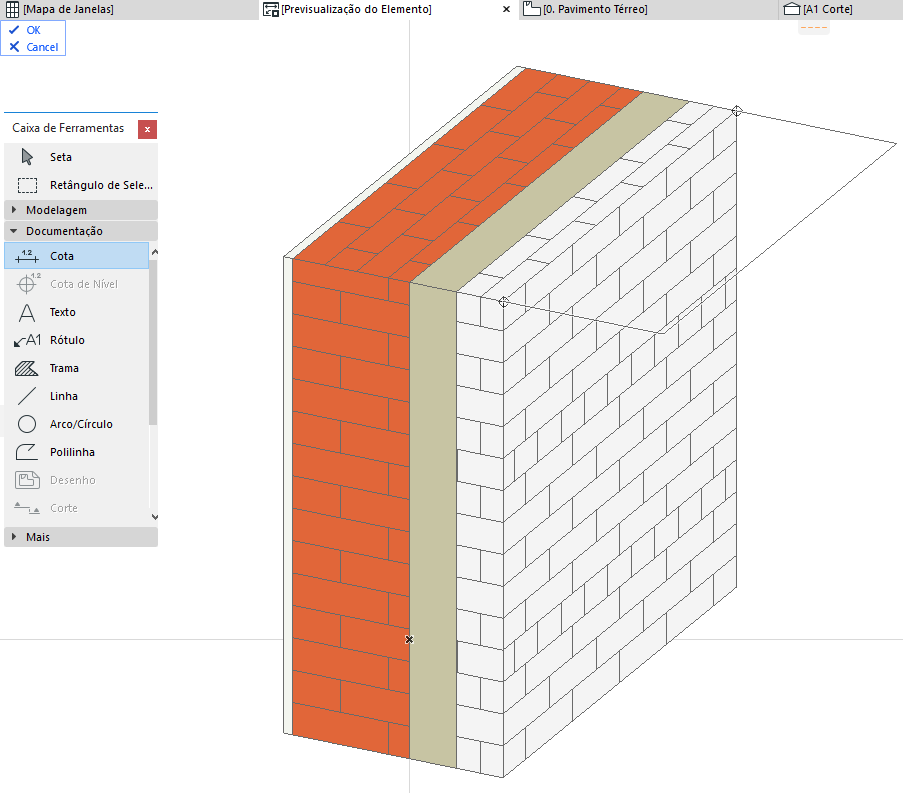The width and height of the screenshot is (903, 793).
Task: Click the Mapa de Janelas tab grid icon
Action: [12, 9]
